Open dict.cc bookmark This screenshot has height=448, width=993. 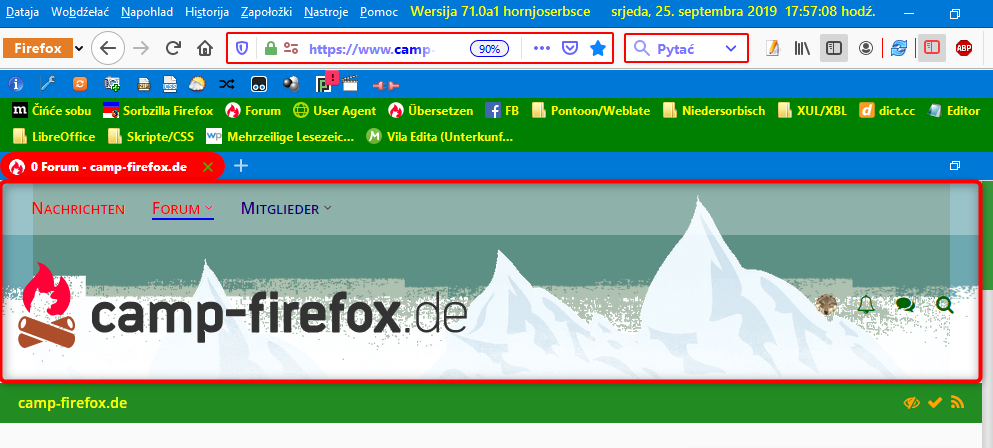click(887, 111)
